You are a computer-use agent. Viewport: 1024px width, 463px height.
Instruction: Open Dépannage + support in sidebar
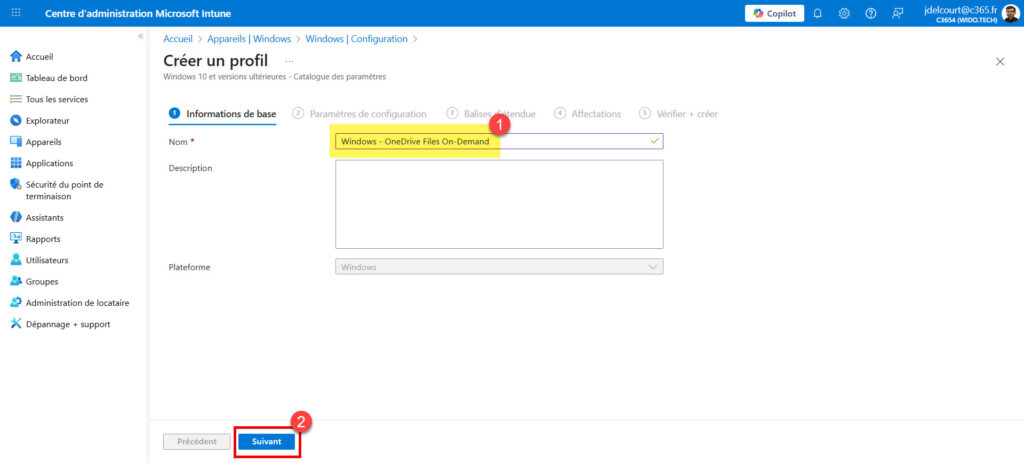(x=67, y=324)
